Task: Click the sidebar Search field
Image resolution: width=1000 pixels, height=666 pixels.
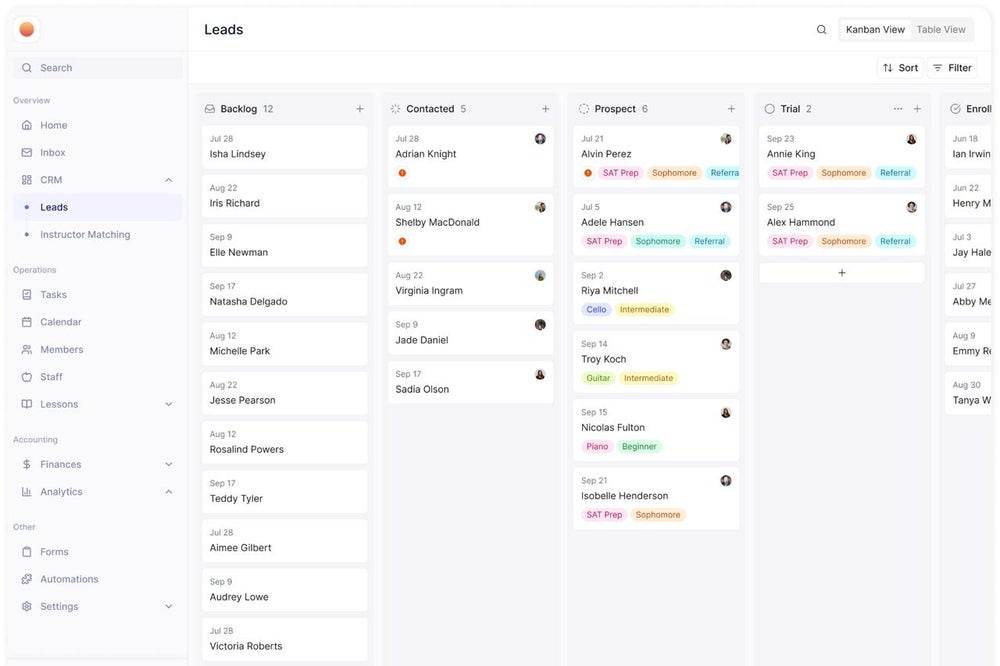Action: (98, 68)
